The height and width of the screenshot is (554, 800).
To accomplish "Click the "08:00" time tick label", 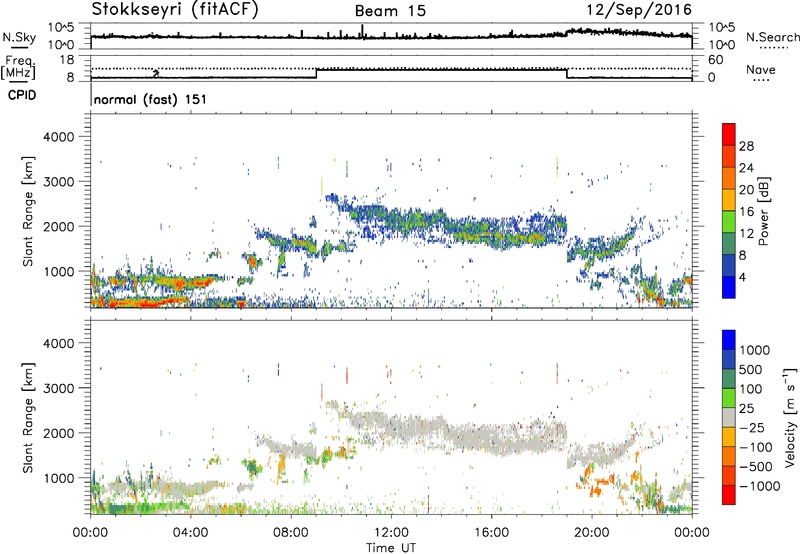I will 291,533.
